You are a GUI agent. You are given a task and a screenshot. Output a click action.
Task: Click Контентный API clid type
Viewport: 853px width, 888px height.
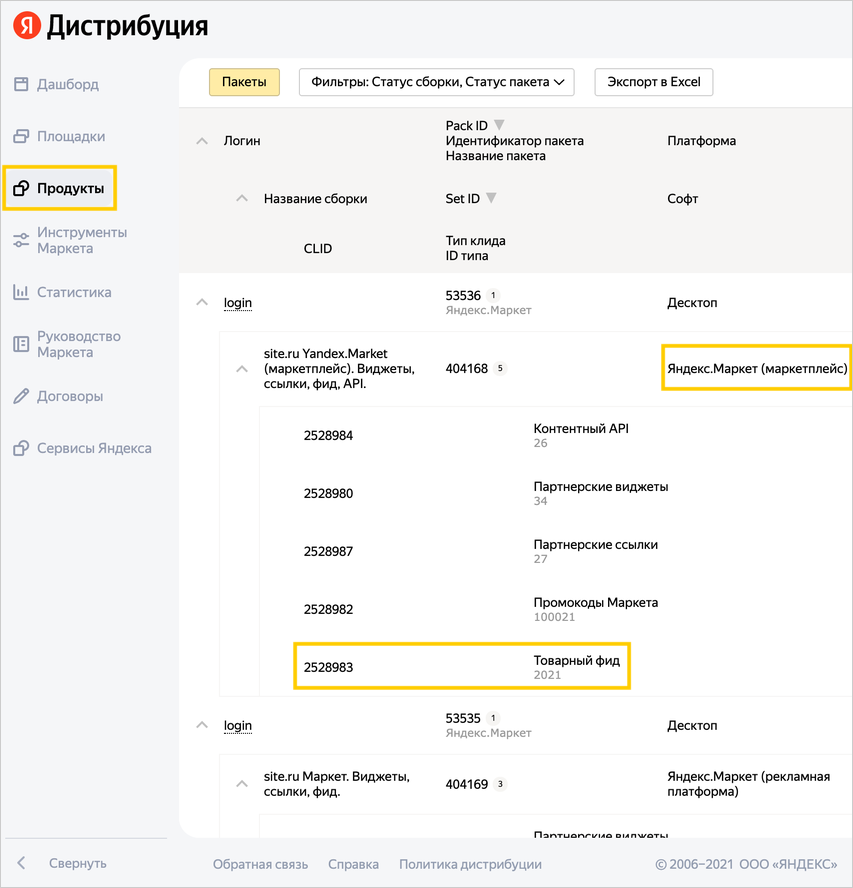pos(581,429)
